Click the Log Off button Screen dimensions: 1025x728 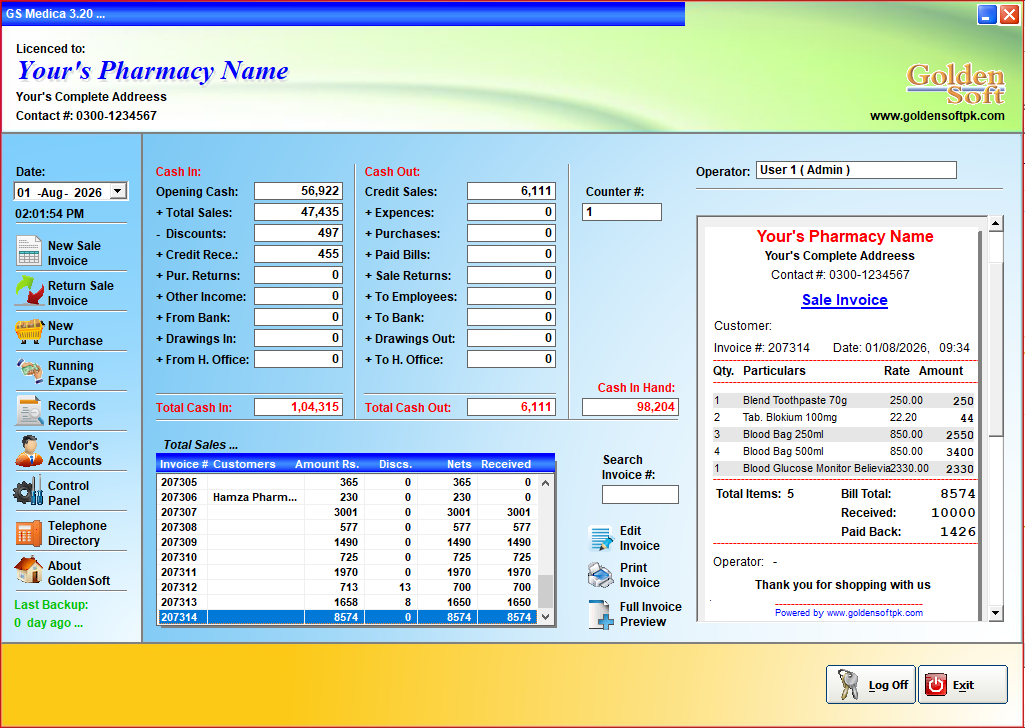[870, 685]
